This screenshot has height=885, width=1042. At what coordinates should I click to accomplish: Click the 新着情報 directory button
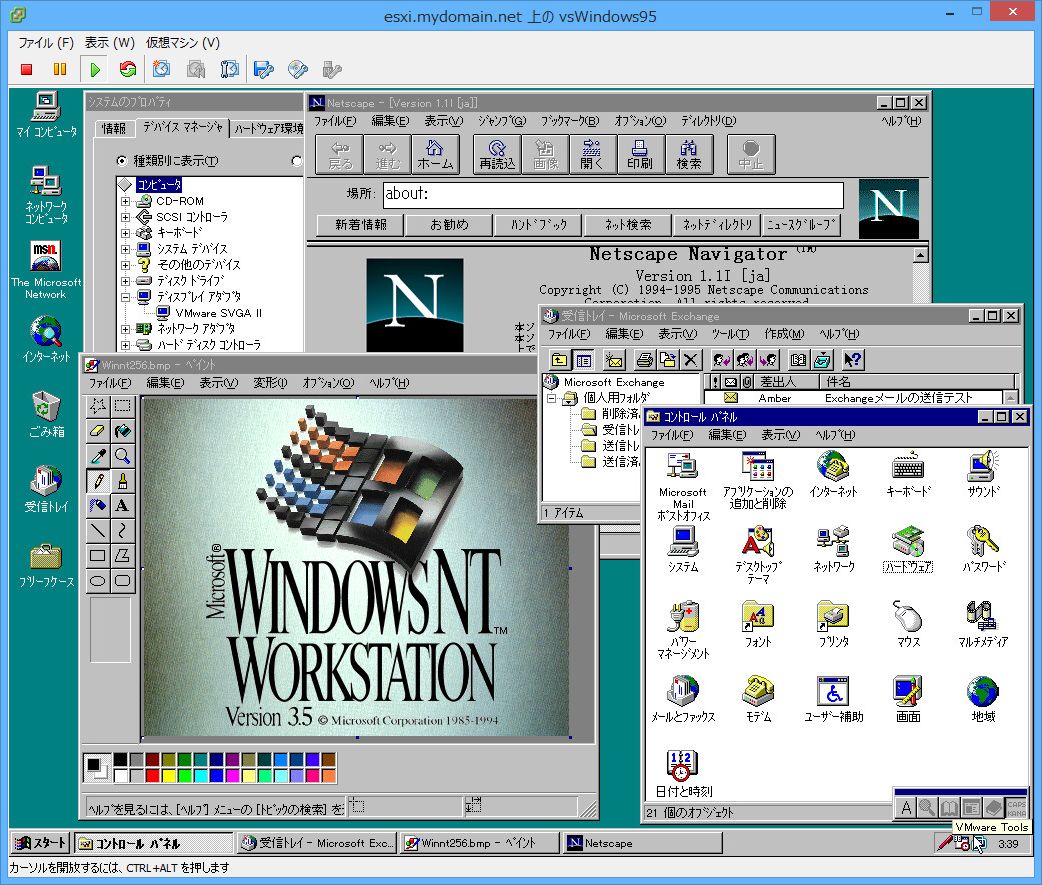(x=360, y=225)
